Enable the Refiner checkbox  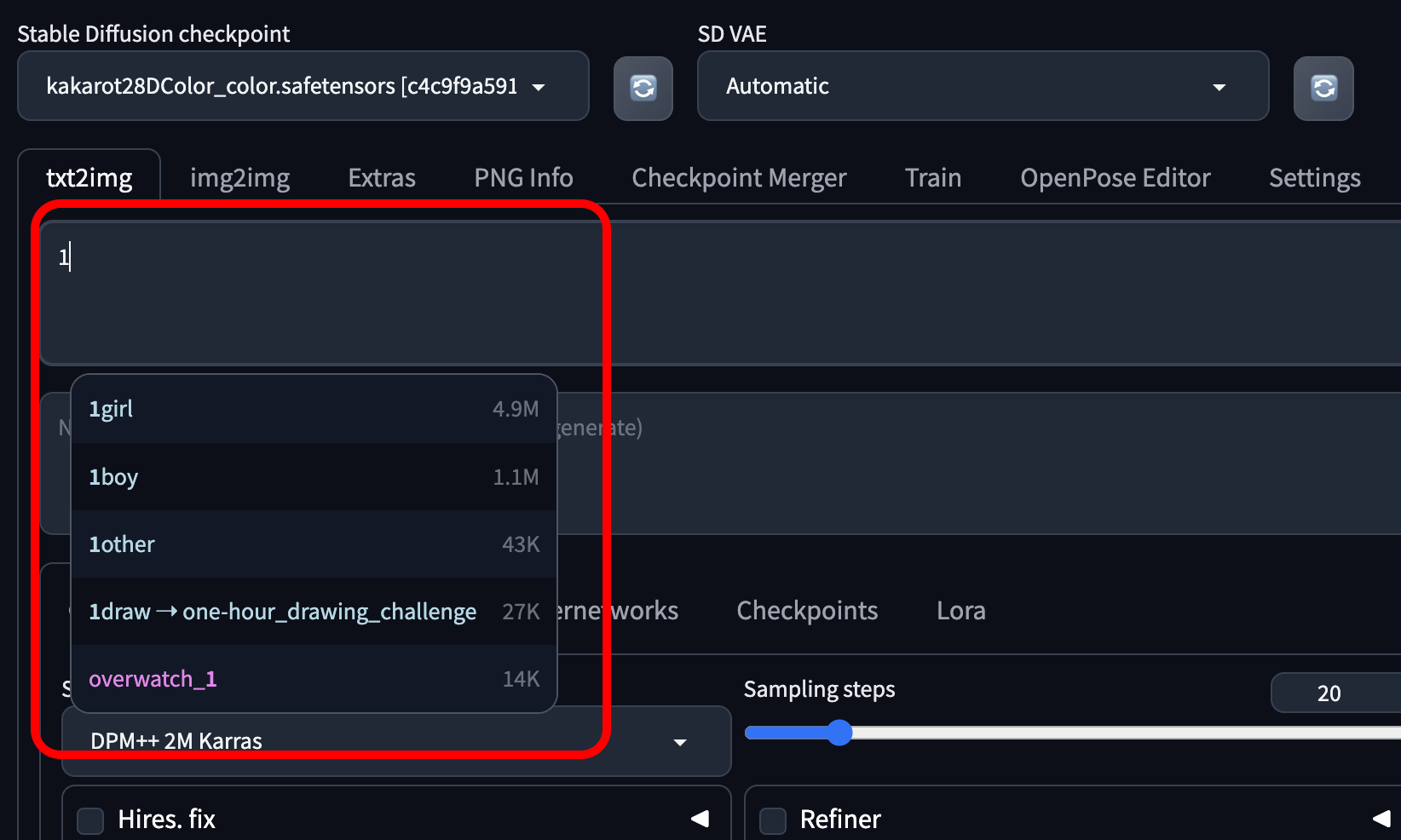pos(773,820)
